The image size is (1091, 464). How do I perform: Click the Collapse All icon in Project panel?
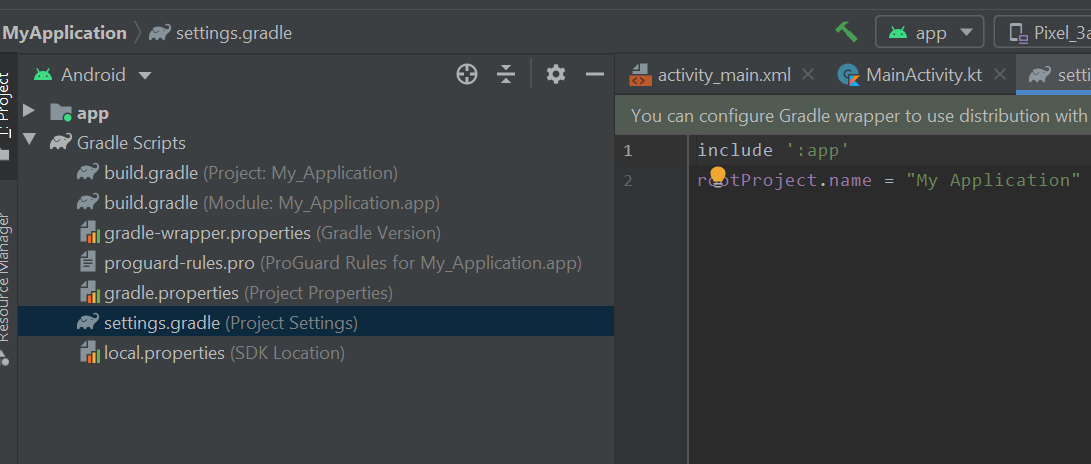506,74
